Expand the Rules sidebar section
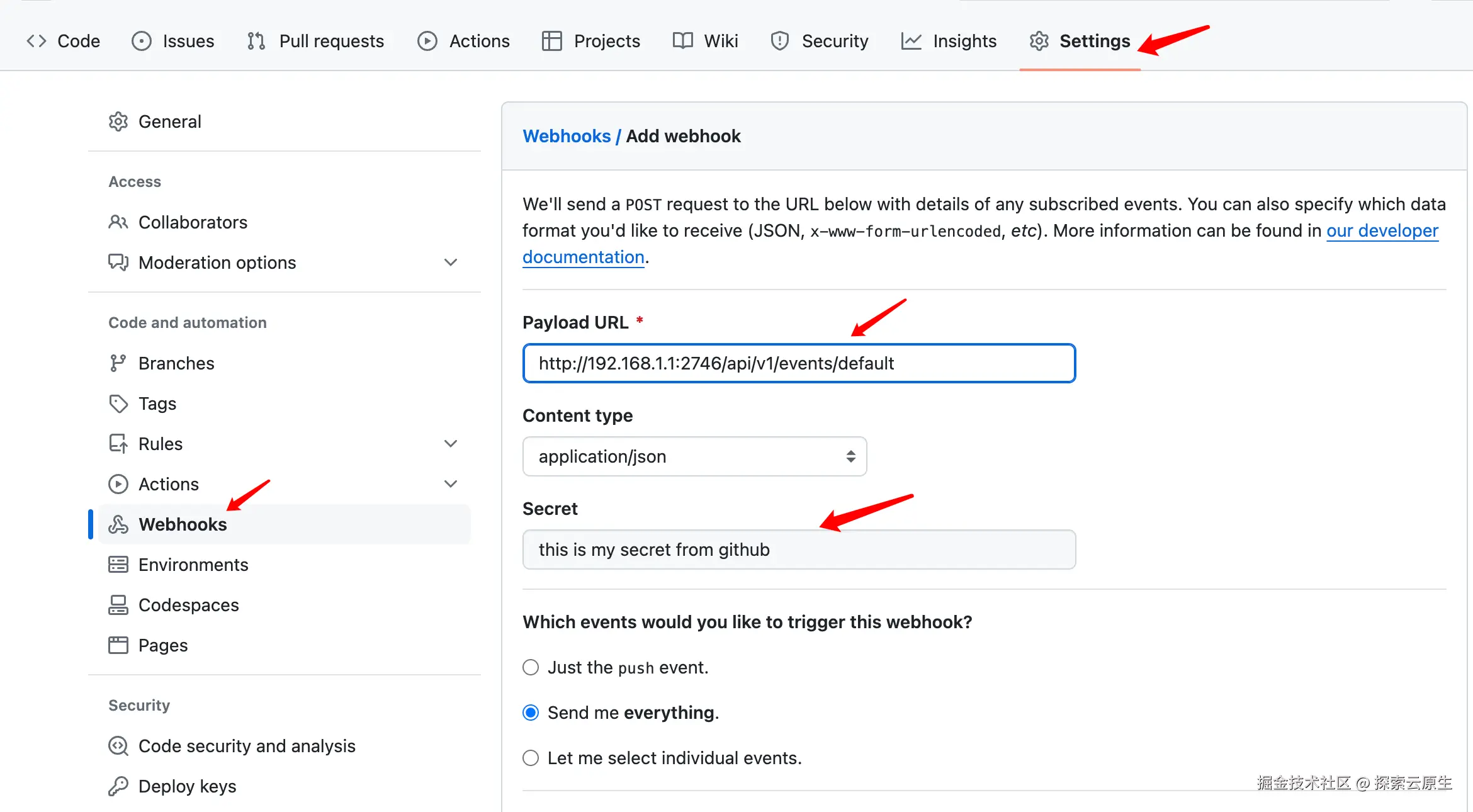Screen dimensions: 1473x812 coord(450,443)
